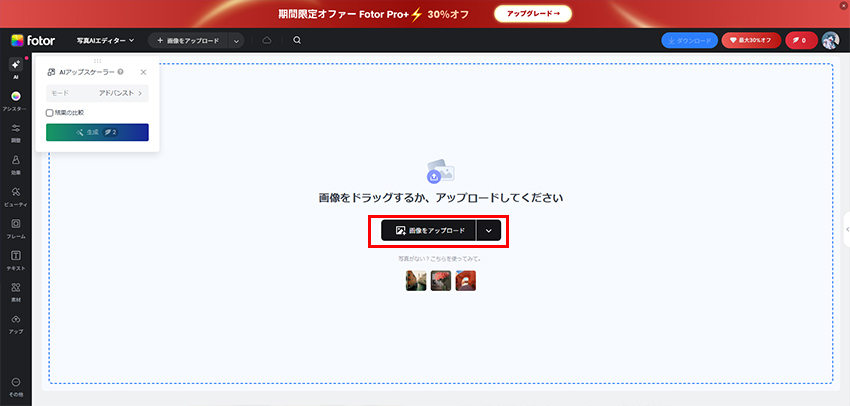Click the AIアップスケーラー panel title icon
This screenshot has height=406, width=850.
51,72
